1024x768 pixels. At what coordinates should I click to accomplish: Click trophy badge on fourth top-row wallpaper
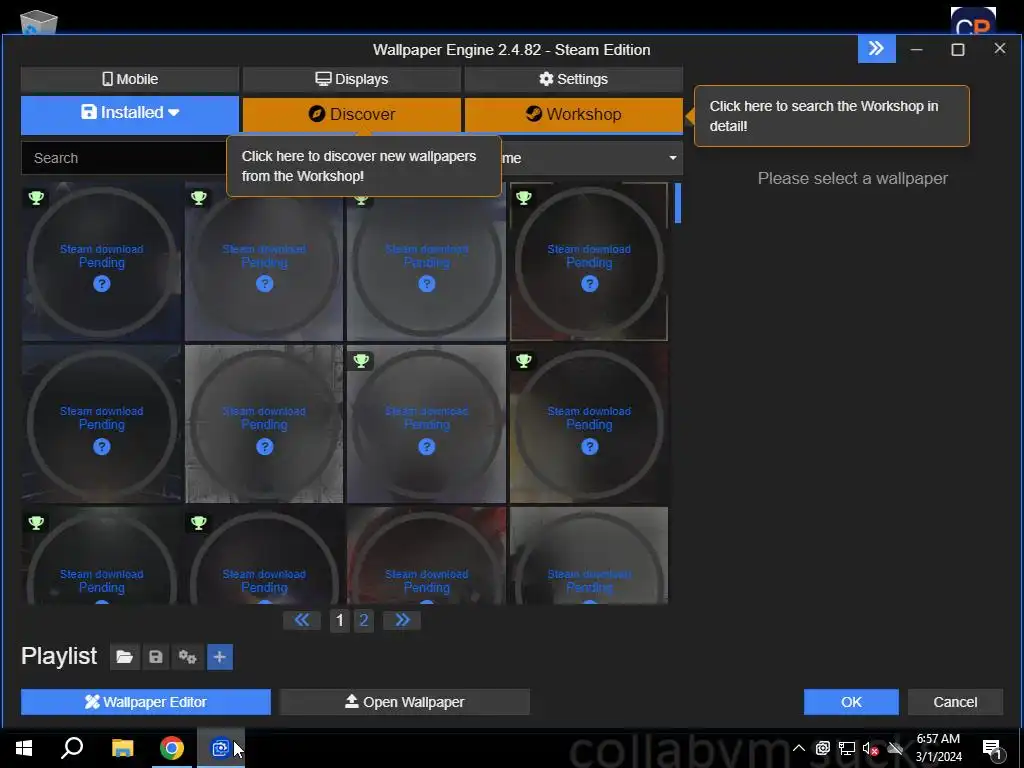click(523, 198)
